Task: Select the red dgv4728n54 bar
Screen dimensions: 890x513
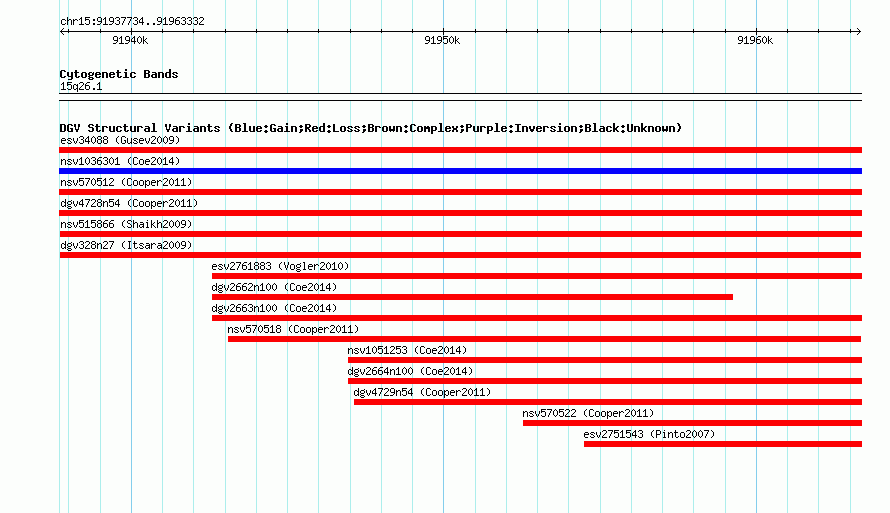Action: (x=460, y=213)
